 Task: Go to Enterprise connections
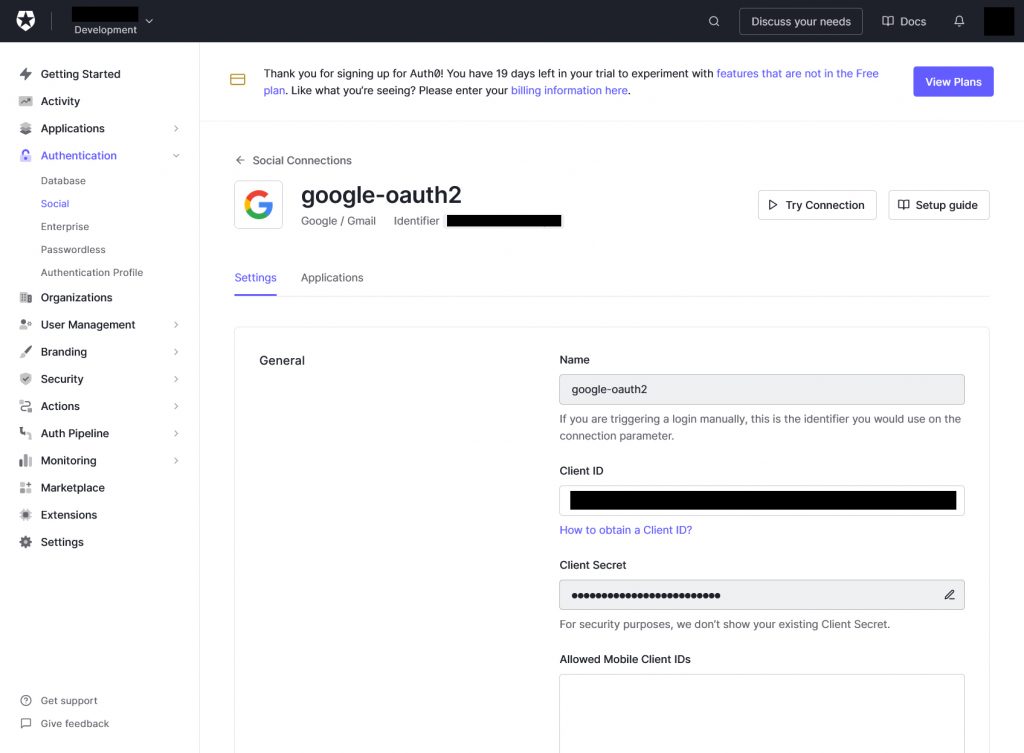(x=65, y=227)
